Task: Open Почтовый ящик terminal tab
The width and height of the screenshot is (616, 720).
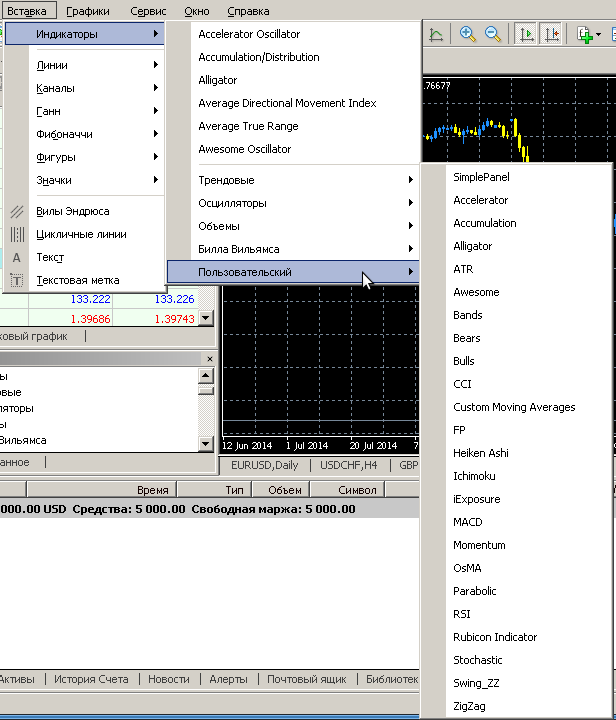Action: 307,679
